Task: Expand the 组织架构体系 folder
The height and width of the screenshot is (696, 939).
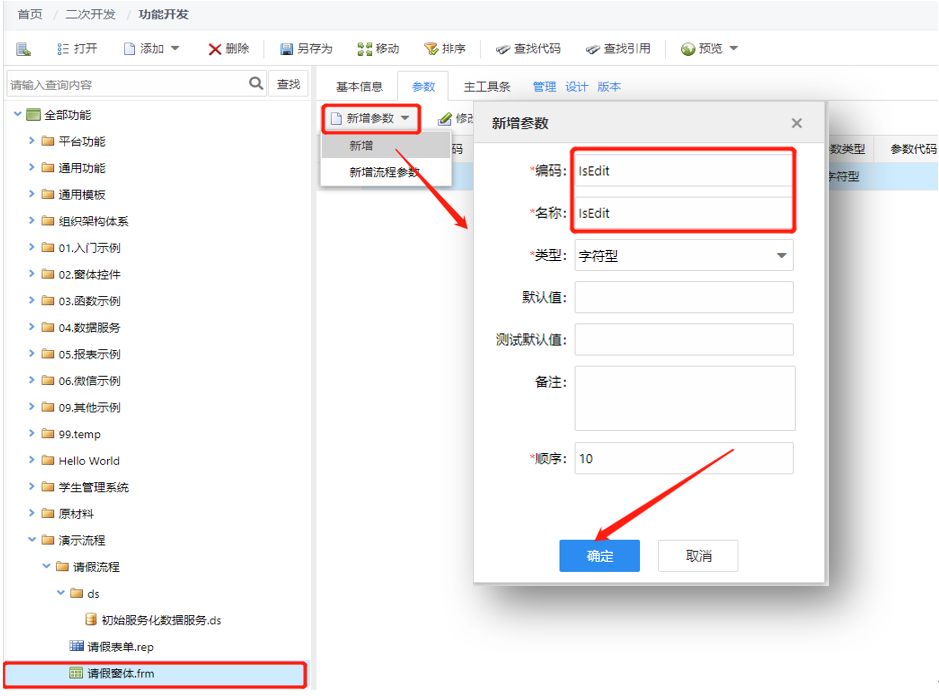Action: [32, 220]
